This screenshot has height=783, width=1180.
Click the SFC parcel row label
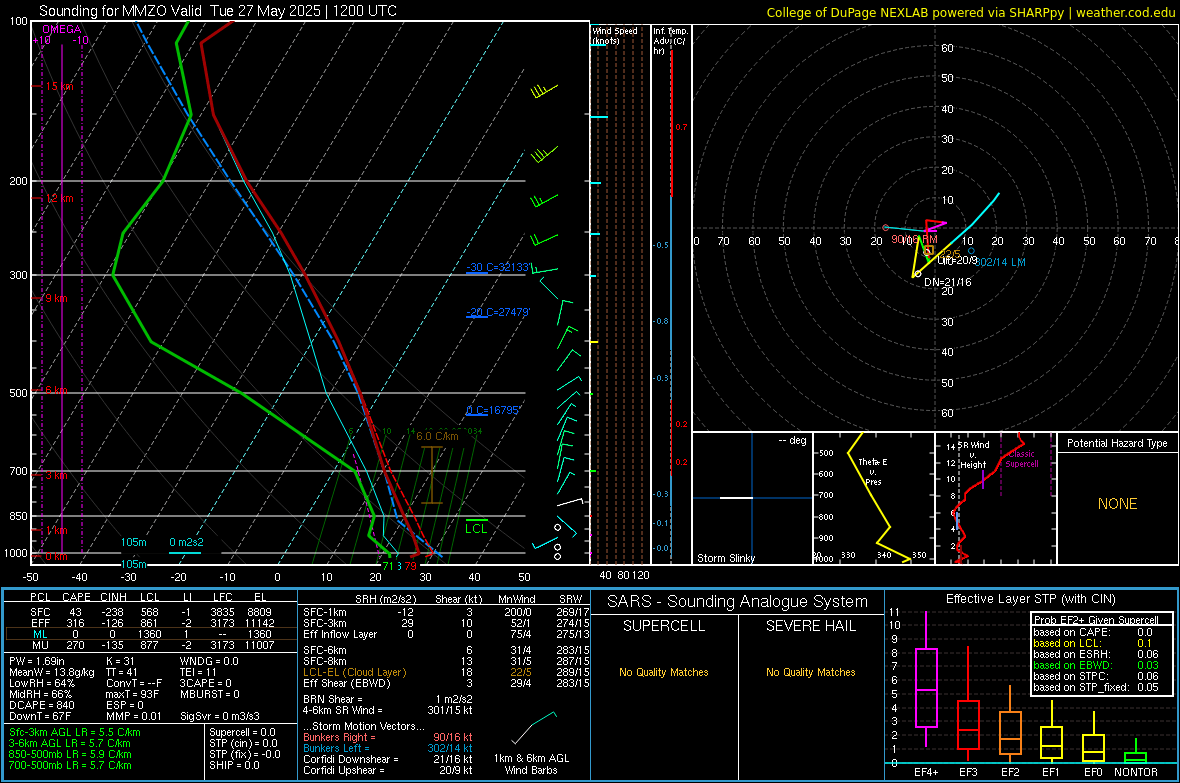click(40, 612)
